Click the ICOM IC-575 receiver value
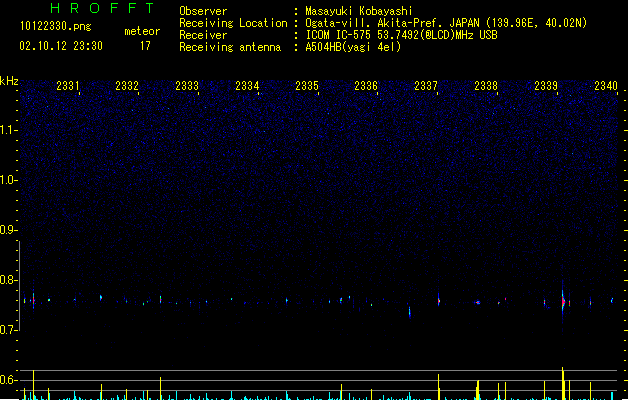The height and width of the screenshot is (400, 629). click(x=402, y=35)
